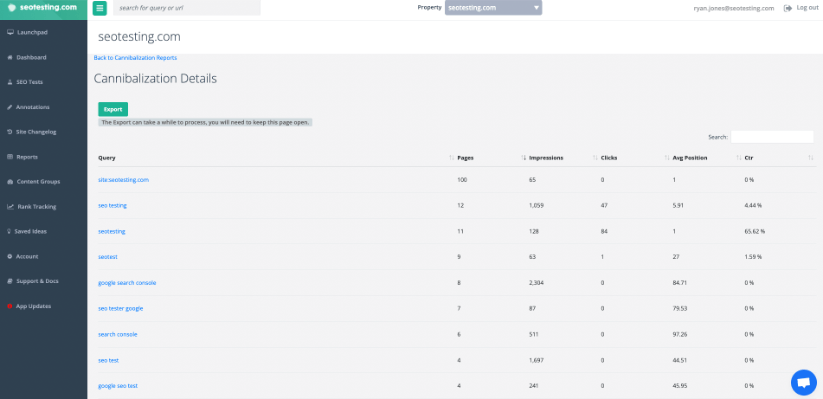Click the Account gear icon
This screenshot has height=399, width=823.
coord(10,256)
